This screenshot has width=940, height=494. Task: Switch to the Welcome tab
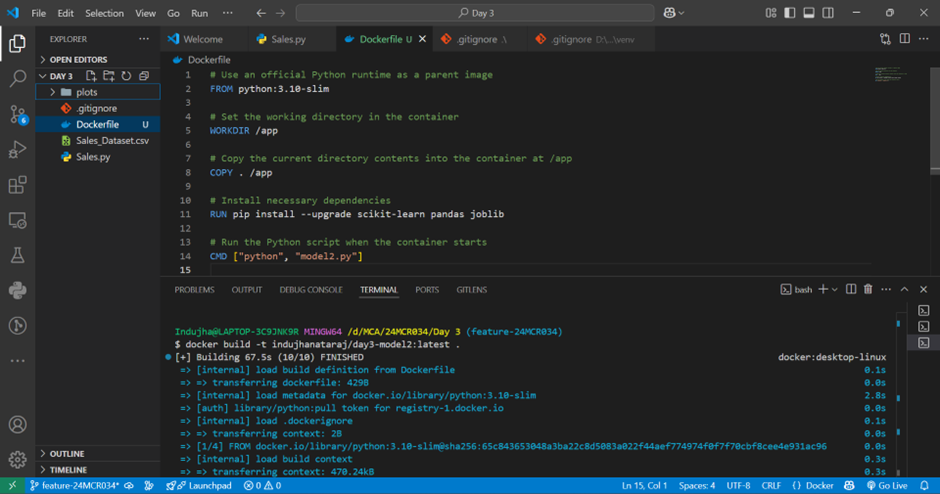(x=203, y=39)
